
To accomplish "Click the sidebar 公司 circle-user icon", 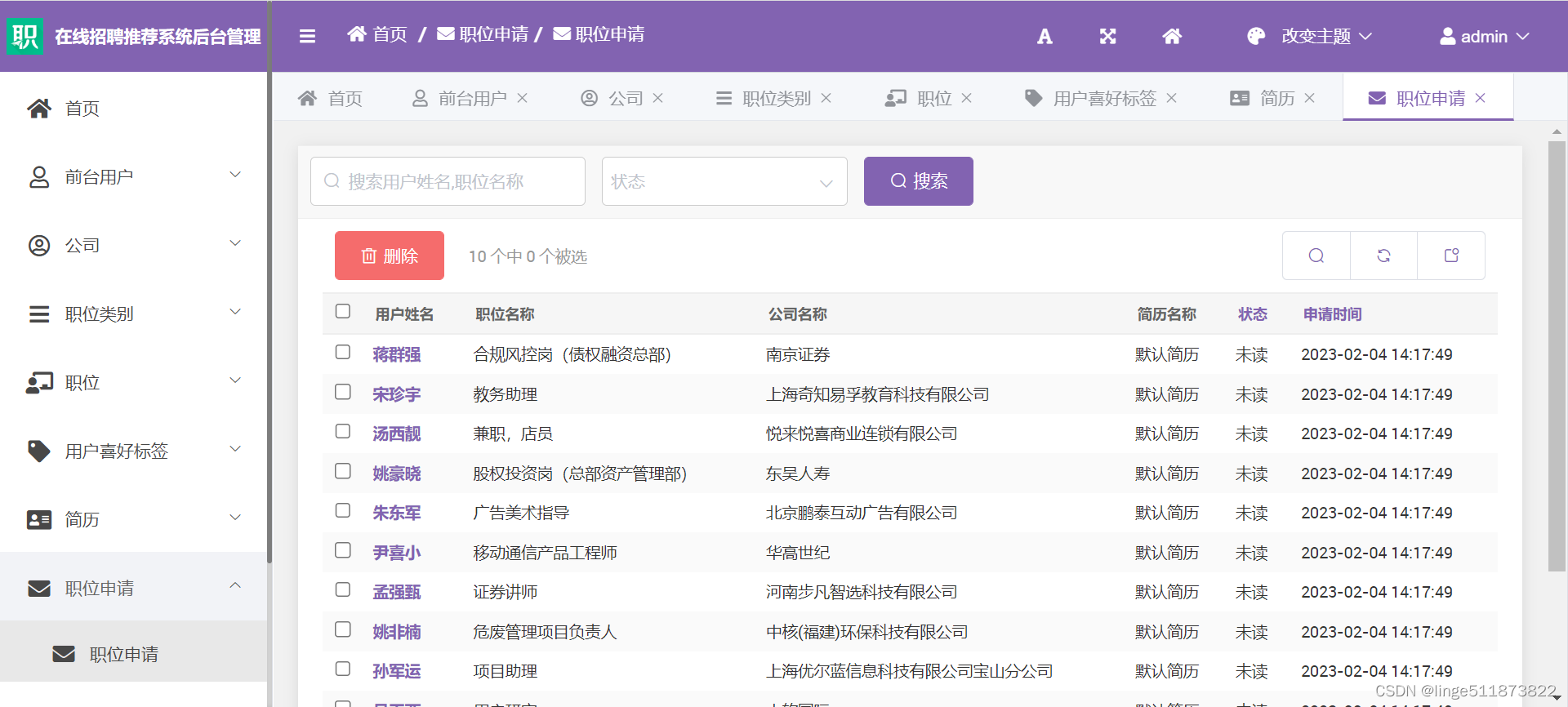I will (x=39, y=245).
